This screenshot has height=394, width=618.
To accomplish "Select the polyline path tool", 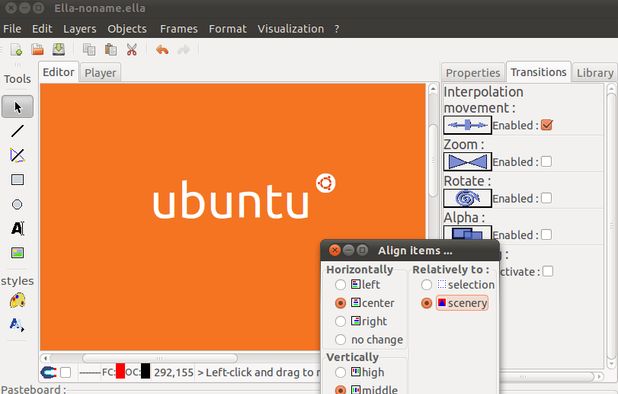I will pyautogui.click(x=17, y=155).
